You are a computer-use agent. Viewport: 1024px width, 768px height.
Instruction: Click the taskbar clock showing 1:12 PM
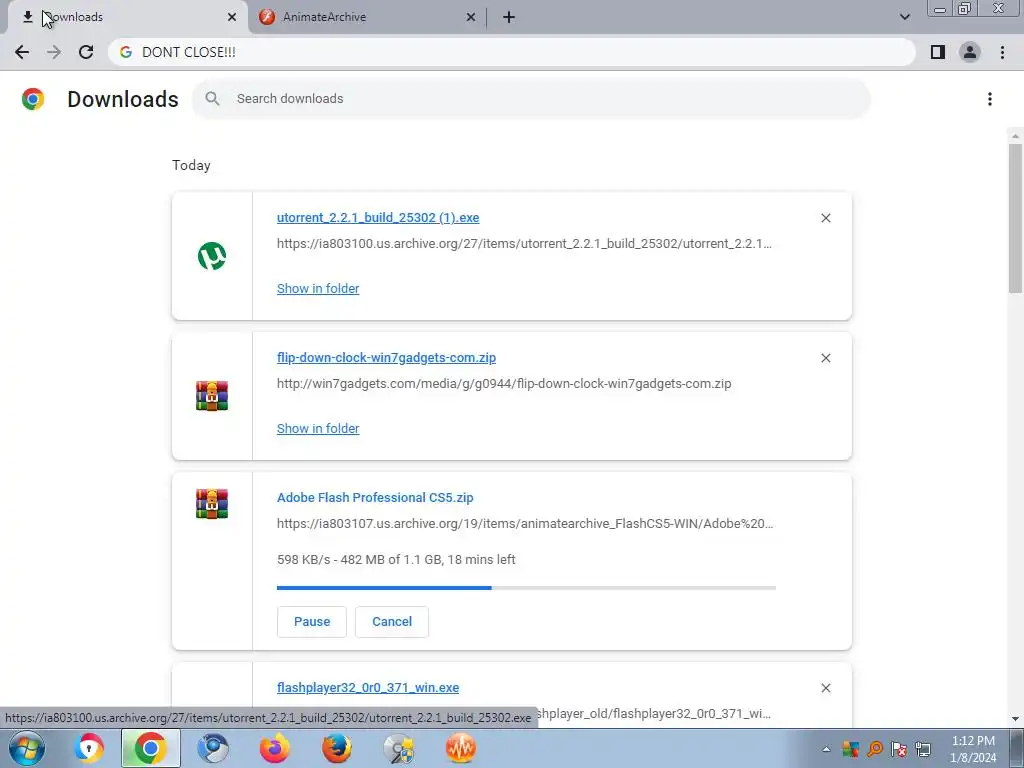click(x=973, y=749)
